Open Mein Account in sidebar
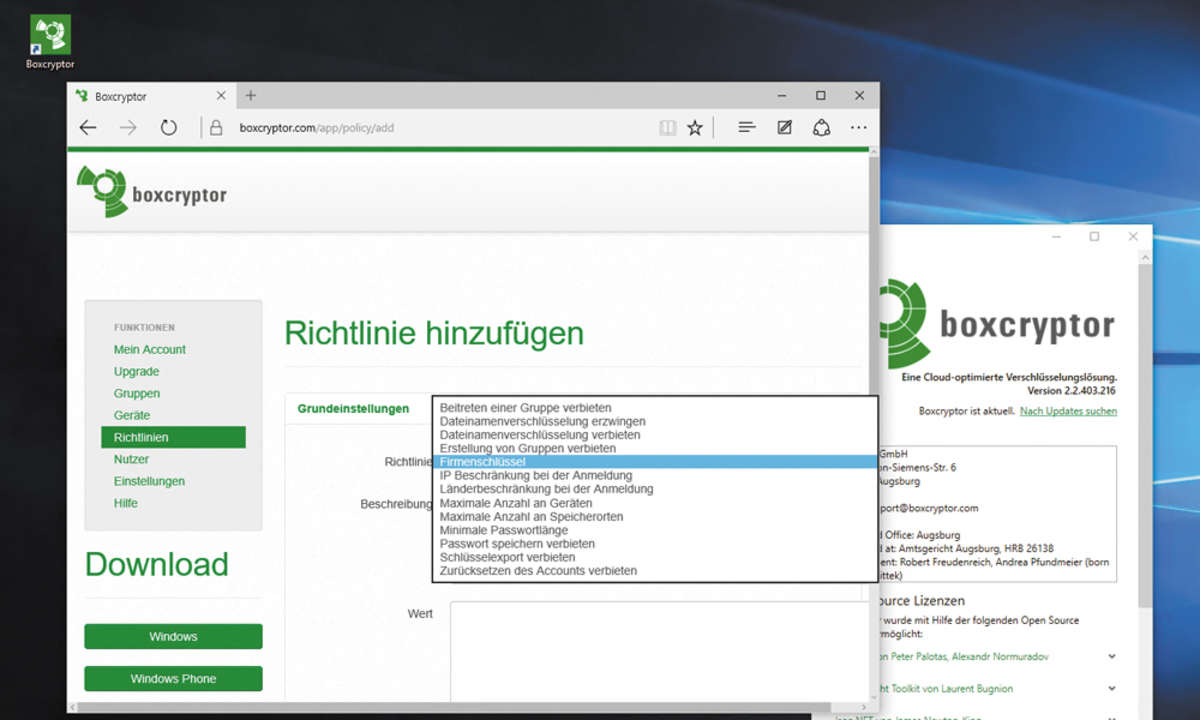 150,349
